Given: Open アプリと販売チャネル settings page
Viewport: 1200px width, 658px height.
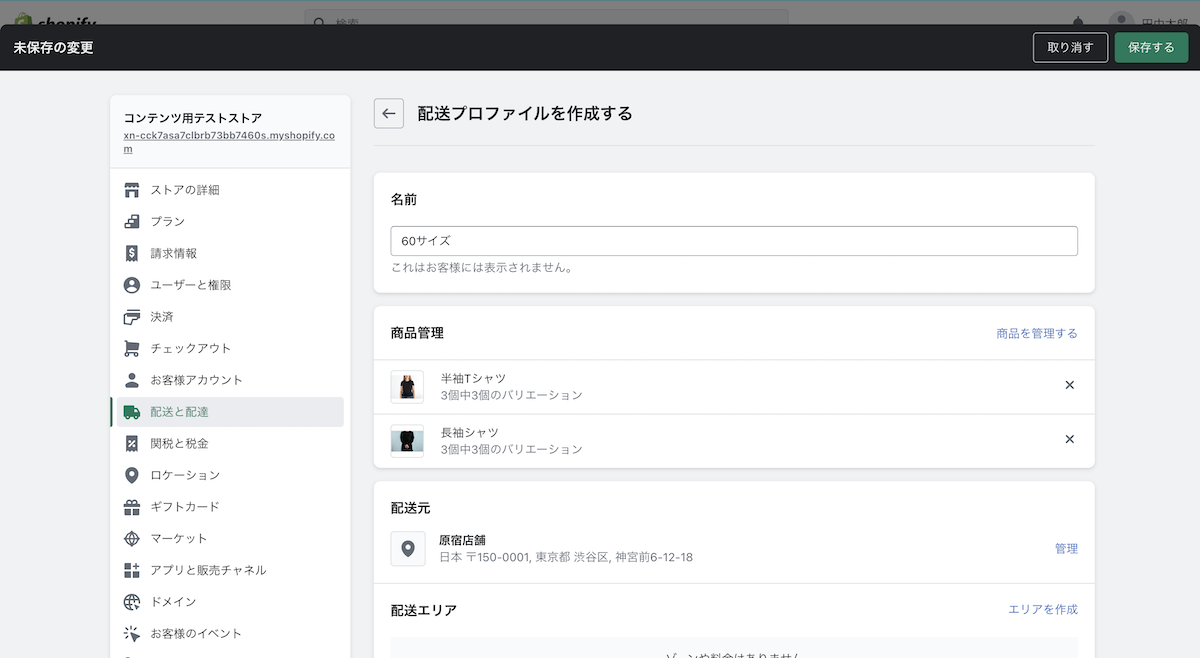Looking at the screenshot, I should [230, 570].
